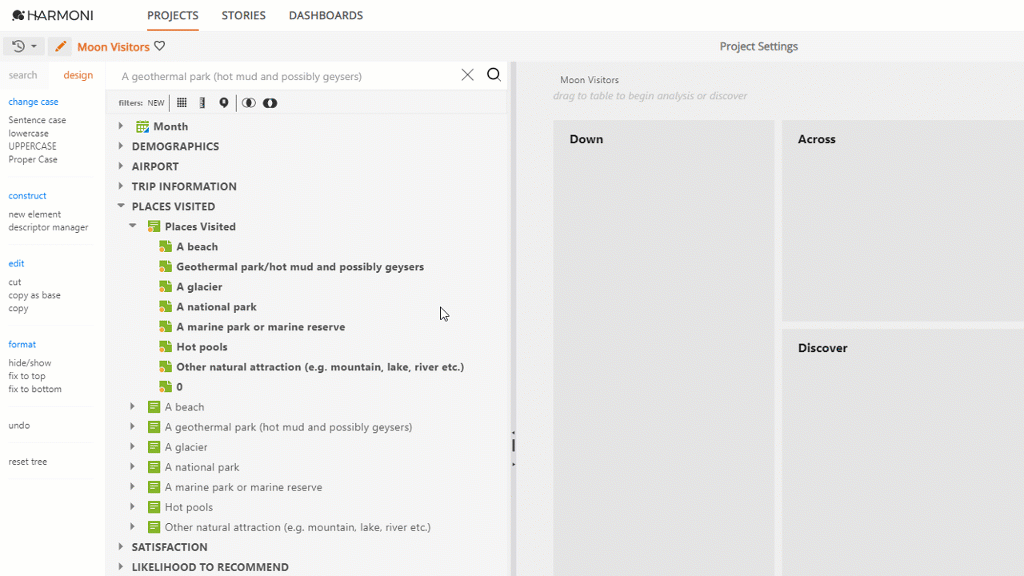Expand the AIRPORT group

(121, 166)
